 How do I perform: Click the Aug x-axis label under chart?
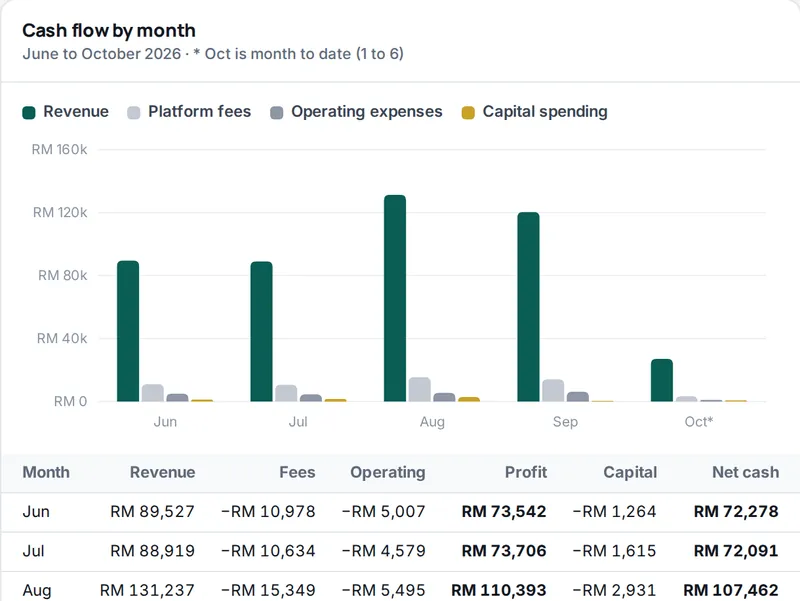(432, 422)
